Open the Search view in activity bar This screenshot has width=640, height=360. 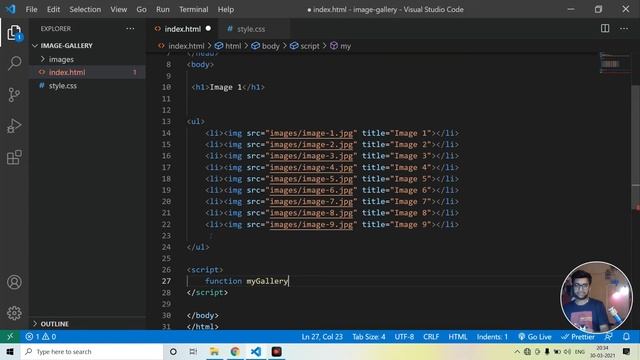14,63
